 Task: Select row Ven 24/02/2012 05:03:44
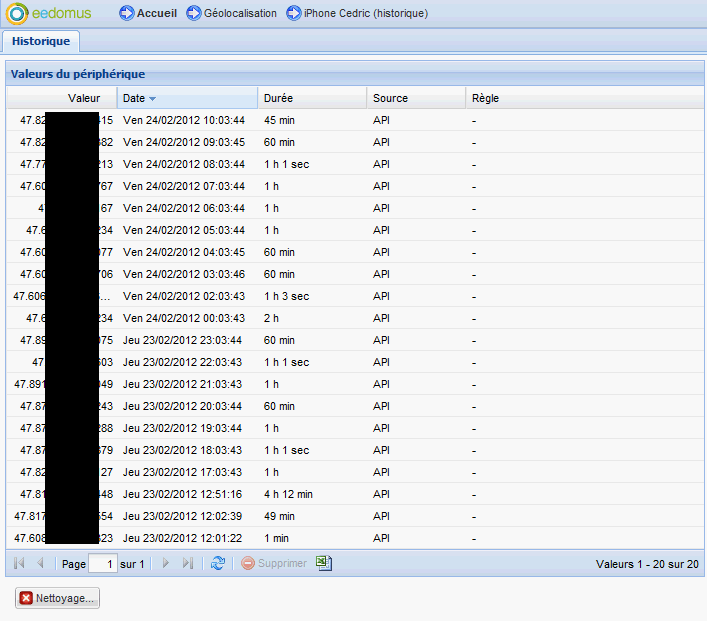pyautogui.click(x=355, y=230)
